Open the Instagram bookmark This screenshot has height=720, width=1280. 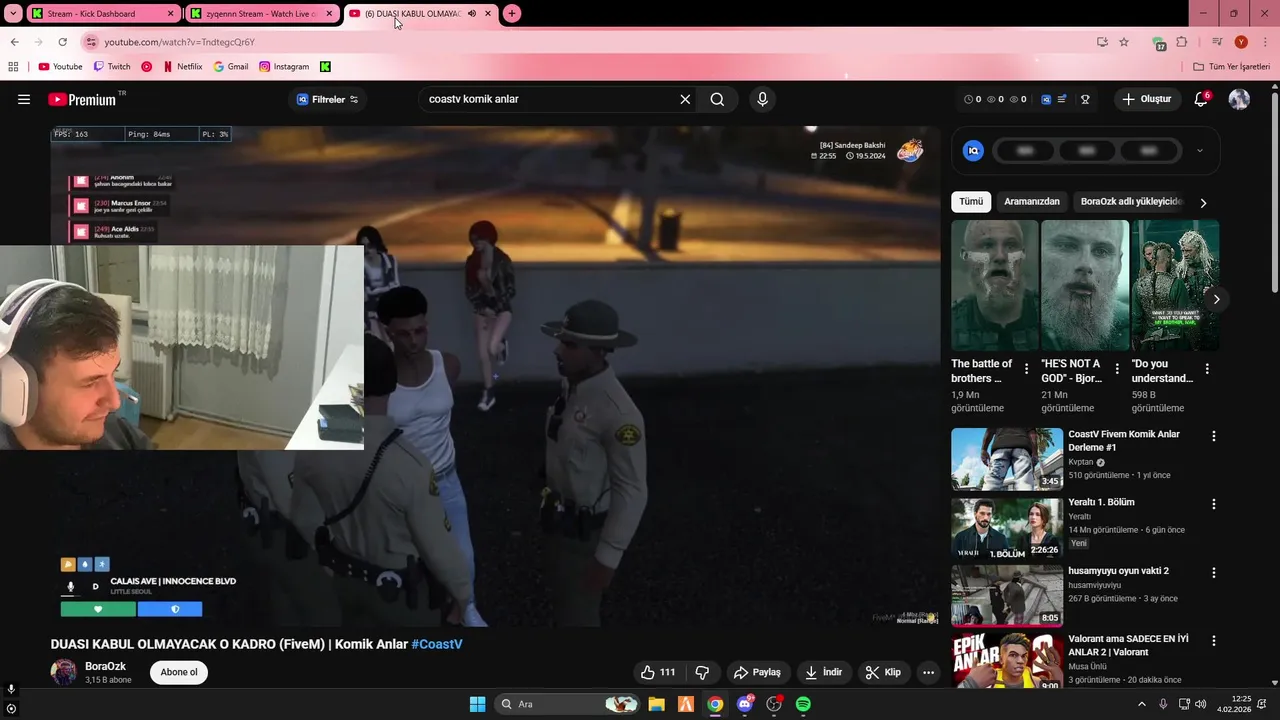click(x=284, y=67)
